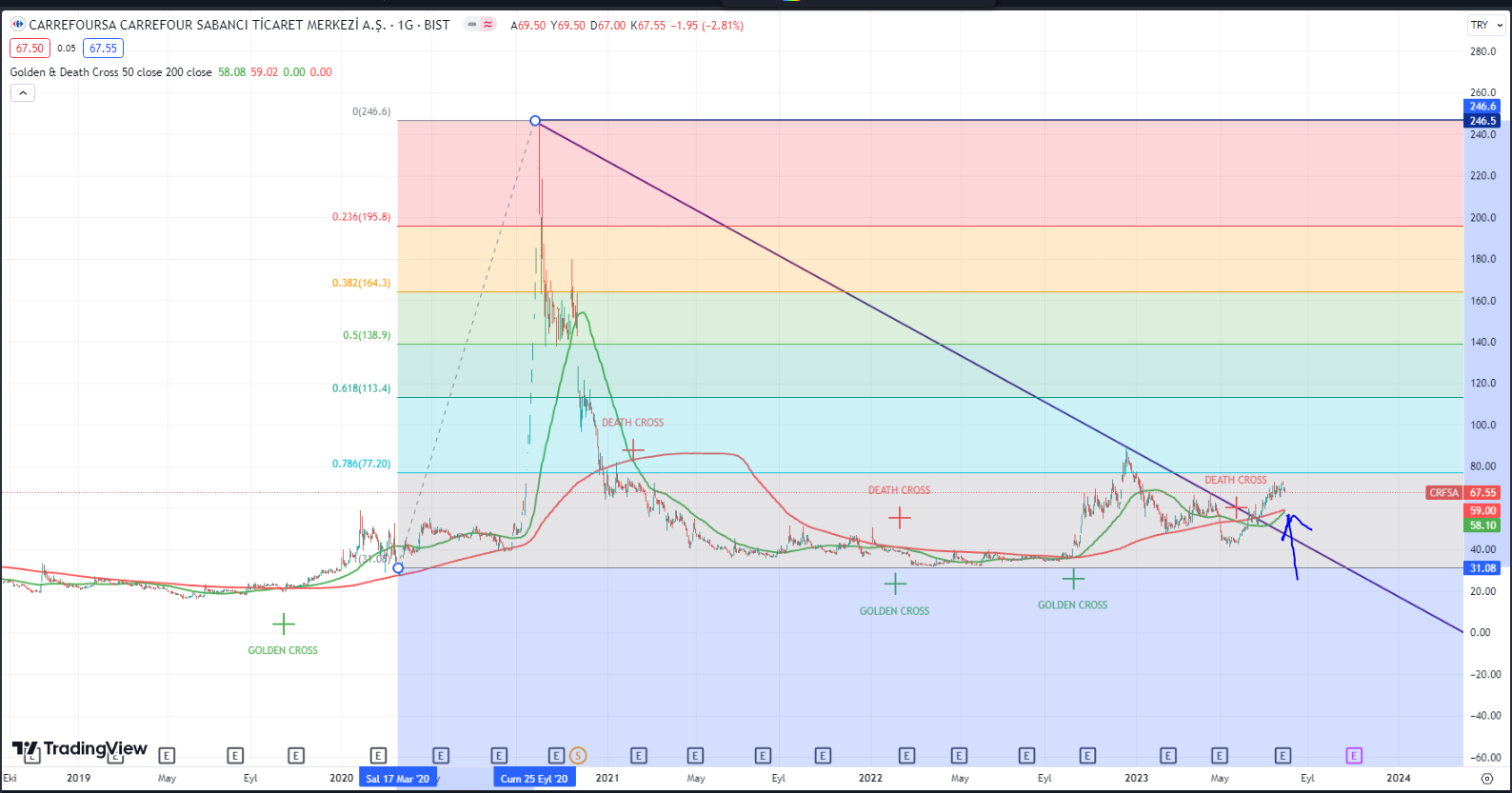Click the E earnings marker beside the orange S

557,756
